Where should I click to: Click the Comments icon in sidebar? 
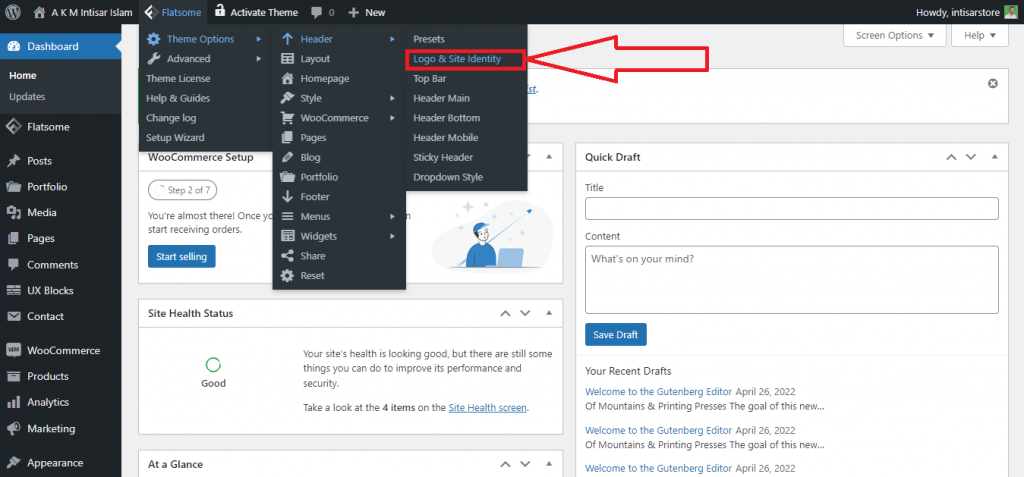tap(14, 265)
